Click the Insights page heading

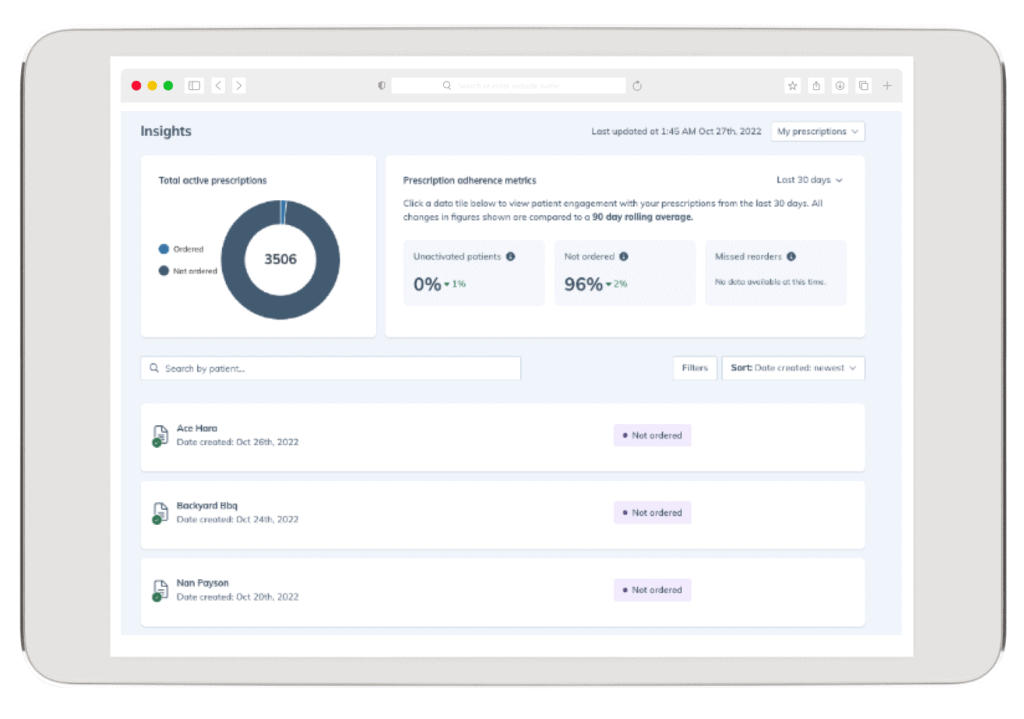(x=166, y=131)
